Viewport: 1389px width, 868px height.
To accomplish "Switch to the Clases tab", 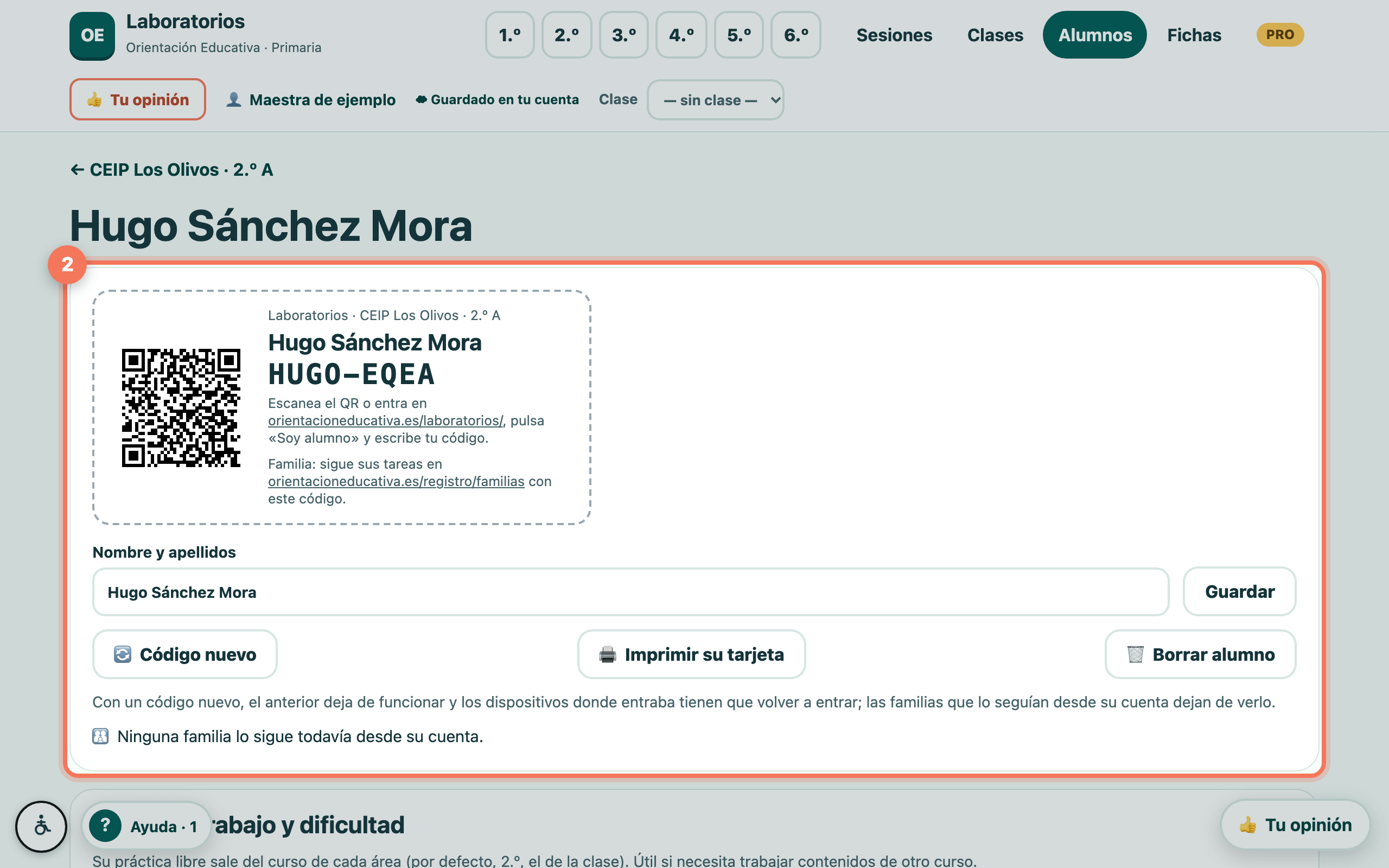I will (x=995, y=35).
